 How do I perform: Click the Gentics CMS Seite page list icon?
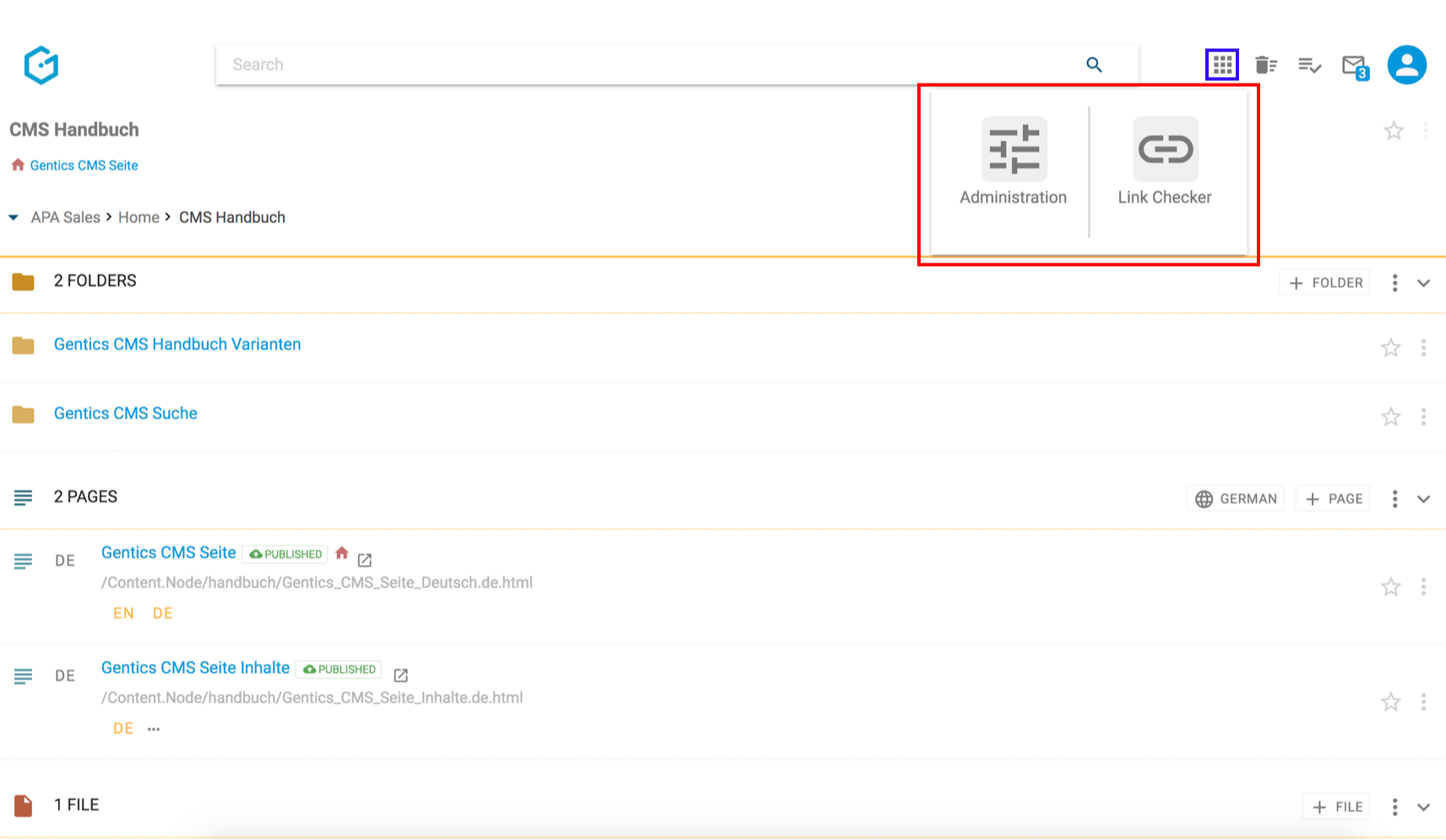pyautogui.click(x=24, y=561)
